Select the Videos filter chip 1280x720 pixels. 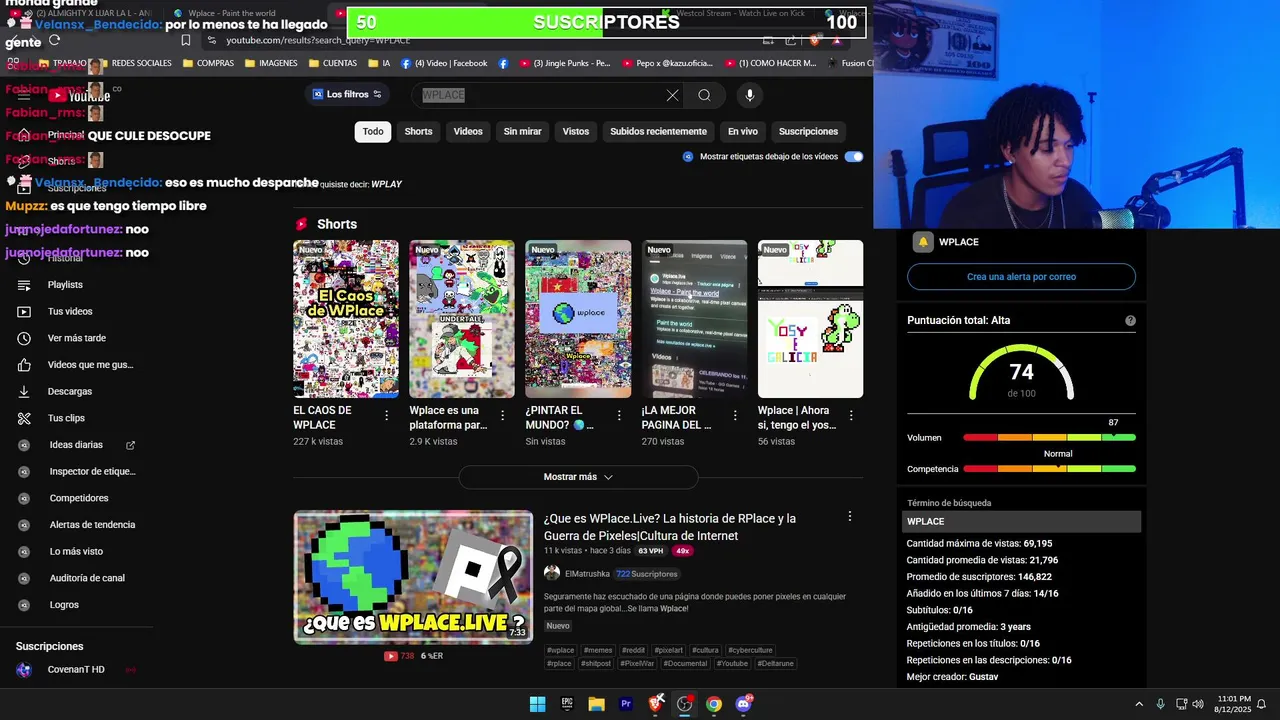point(468,131)
